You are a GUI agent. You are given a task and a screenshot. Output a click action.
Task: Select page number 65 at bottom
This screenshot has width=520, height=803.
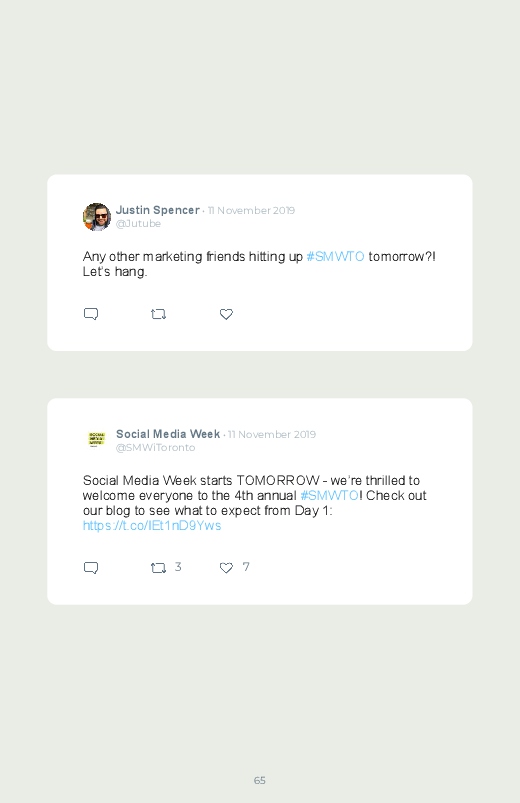pos(260,780)
